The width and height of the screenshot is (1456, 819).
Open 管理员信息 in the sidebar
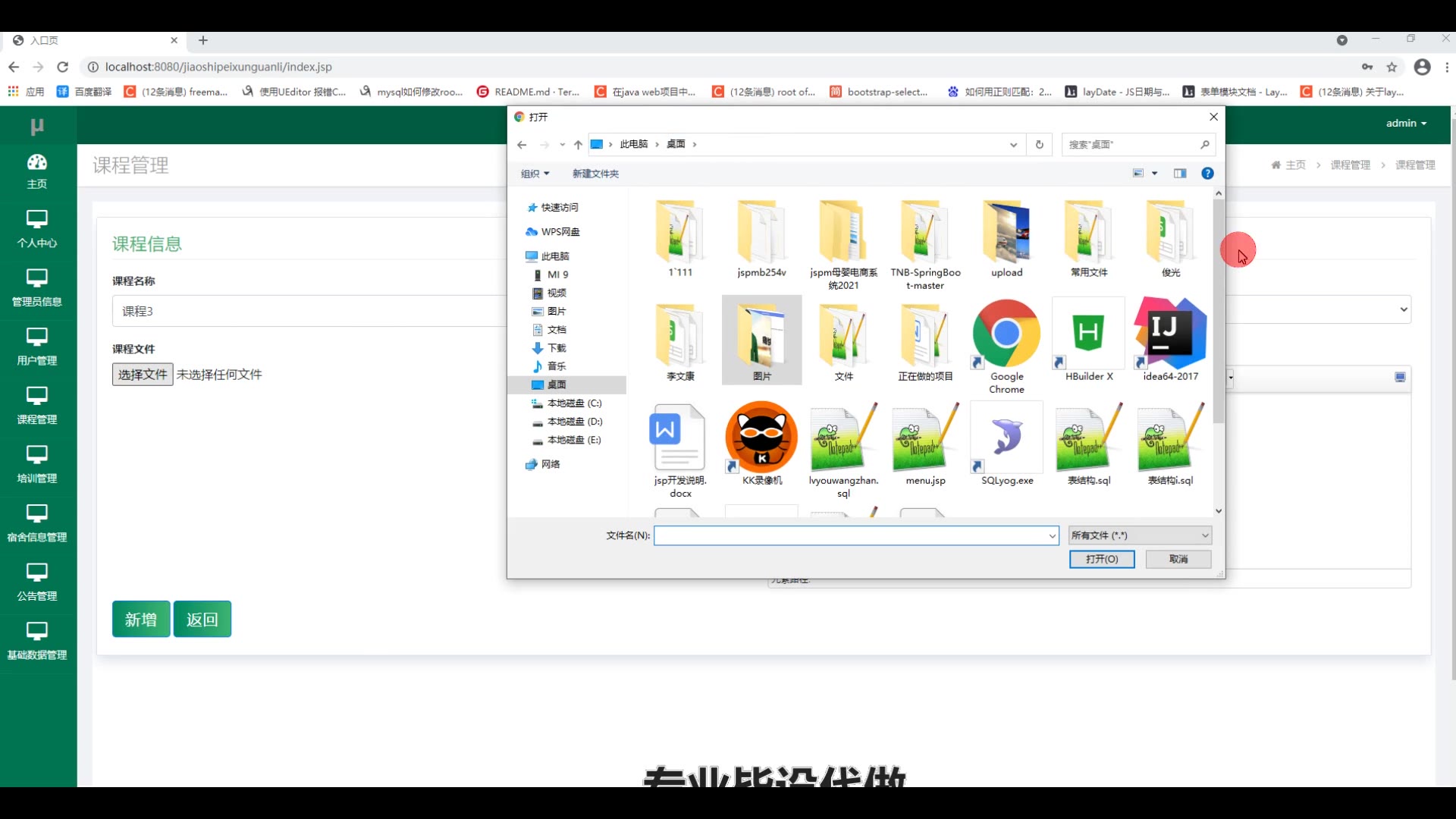point(37,288)
